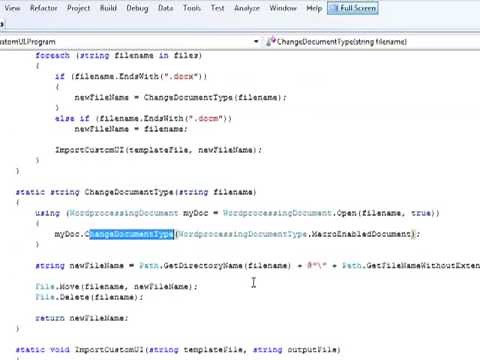This screenshot has width=480, height=360.
Task: Click the ".docx" string literal
Action: 181,76
